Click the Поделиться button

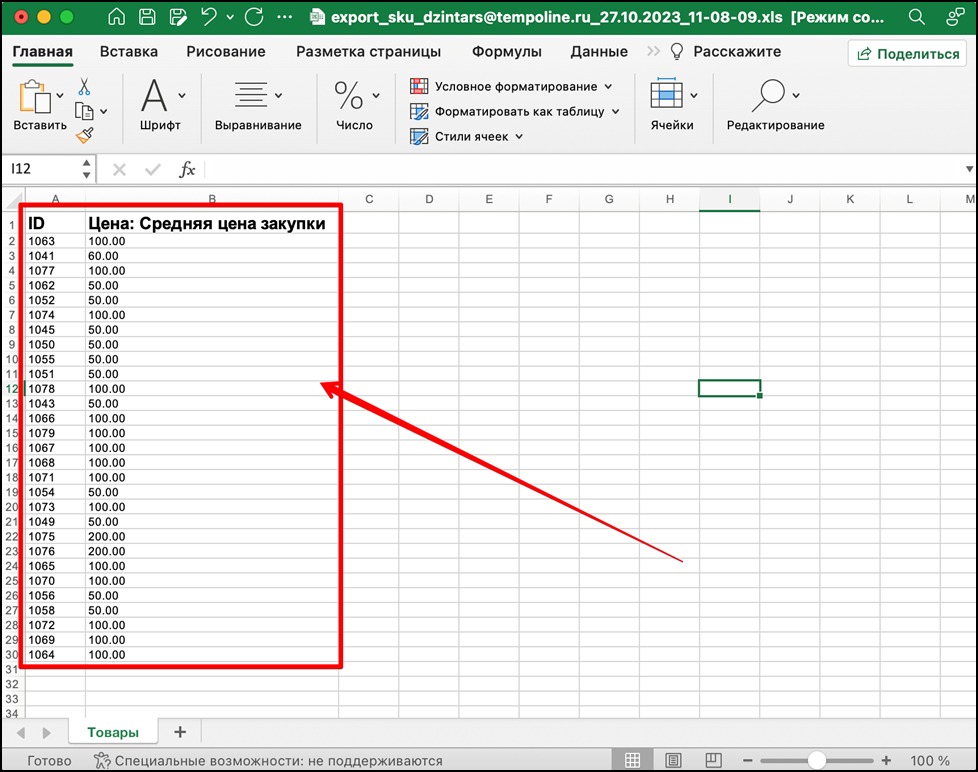coord(906,52)
